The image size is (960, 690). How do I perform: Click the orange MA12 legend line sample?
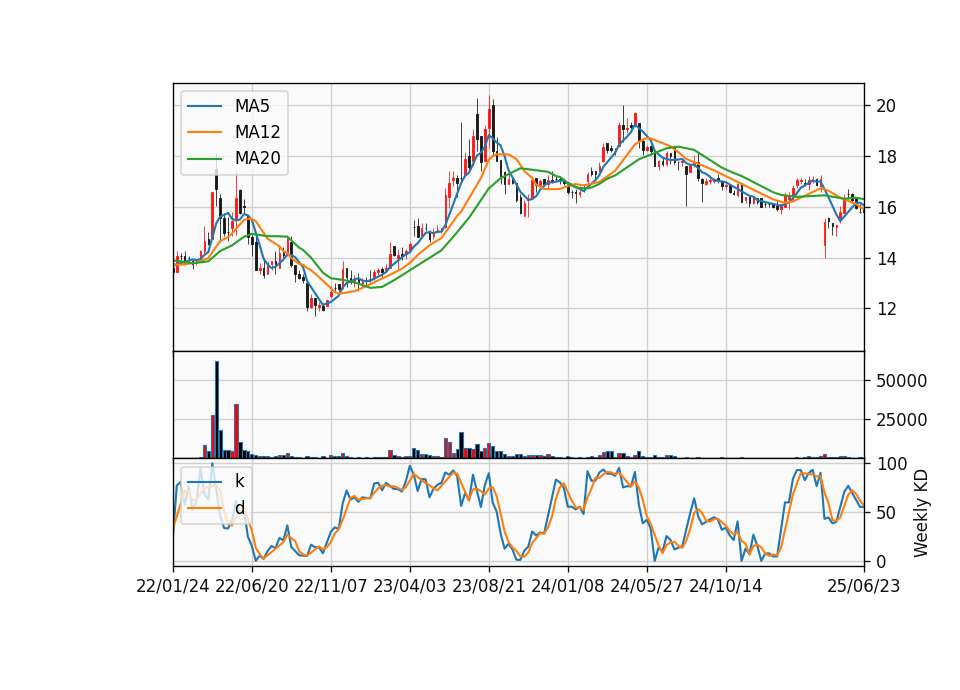point(204,132)
